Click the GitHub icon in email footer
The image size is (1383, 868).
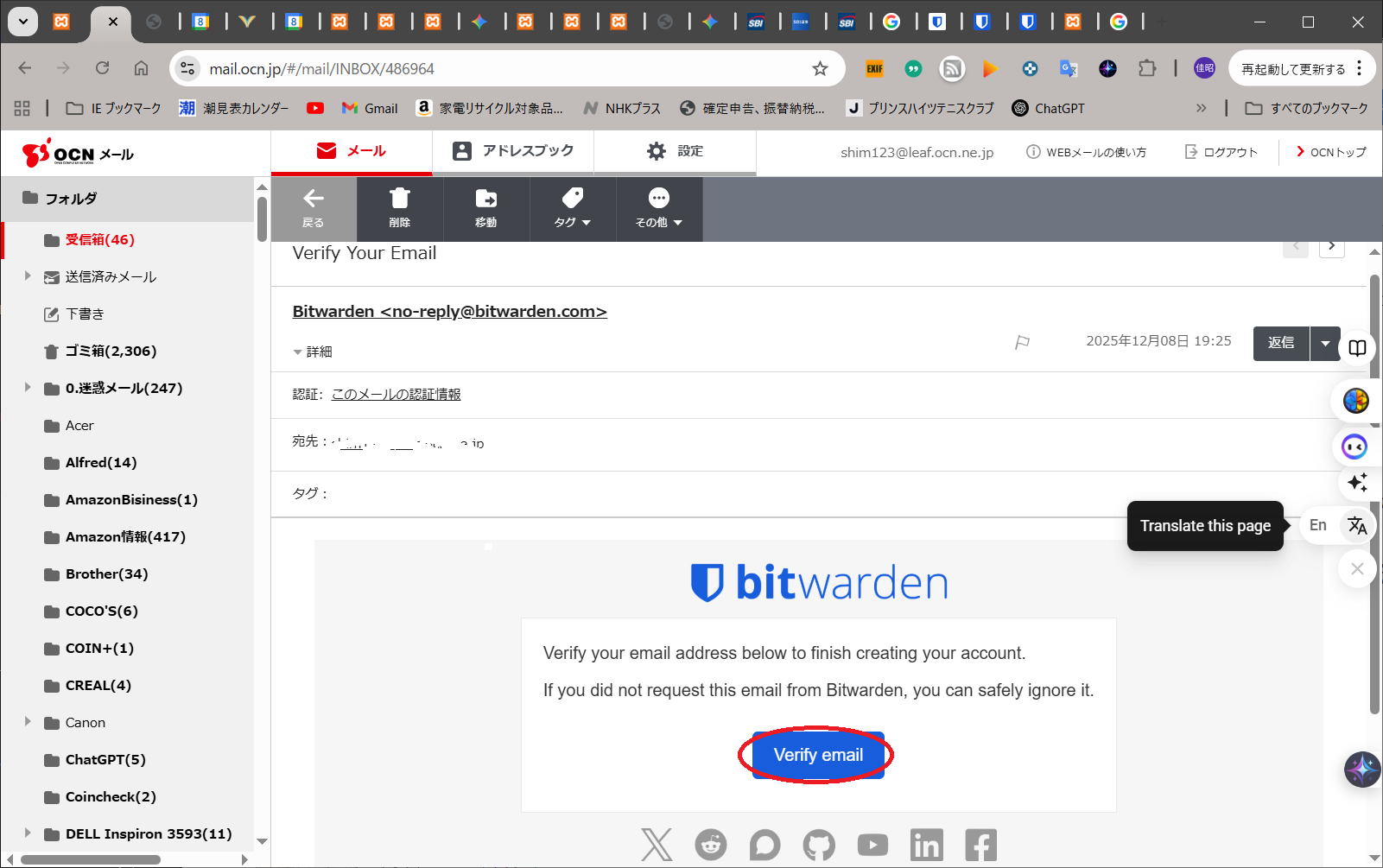[x=819, y=845]
